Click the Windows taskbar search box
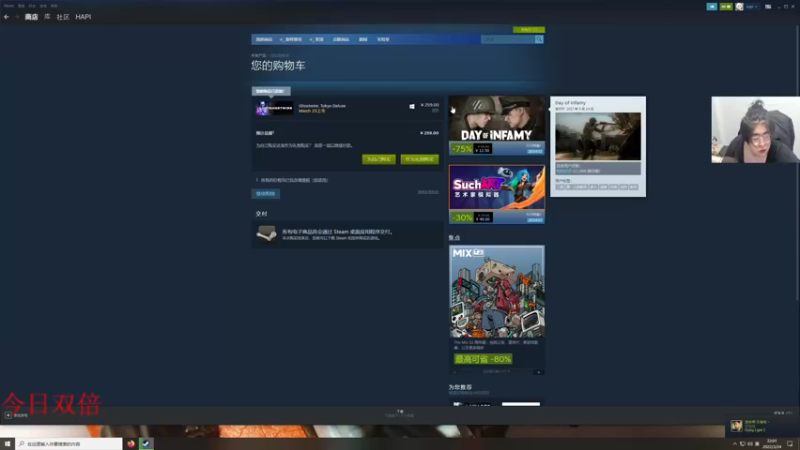800x450 pixels. point(69,444)
